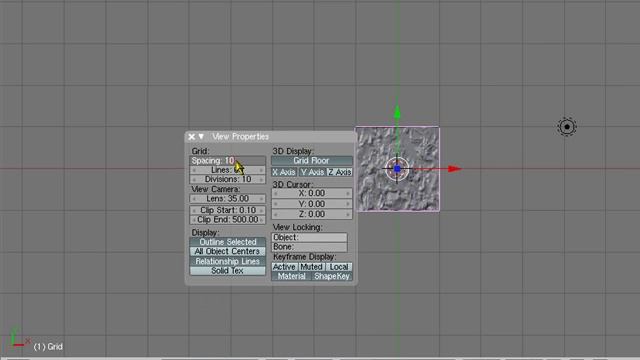
Task: Increase the Clip Start value
Action: point(261,210)
